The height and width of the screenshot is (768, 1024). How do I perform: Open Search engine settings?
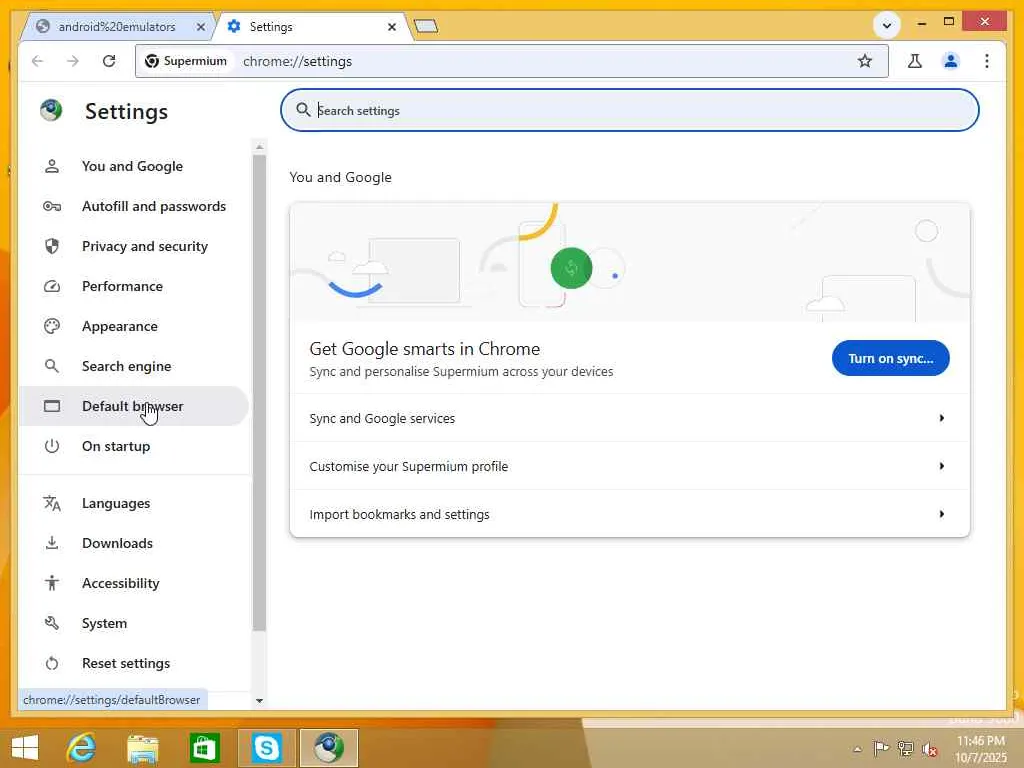[x=134, y=366]
